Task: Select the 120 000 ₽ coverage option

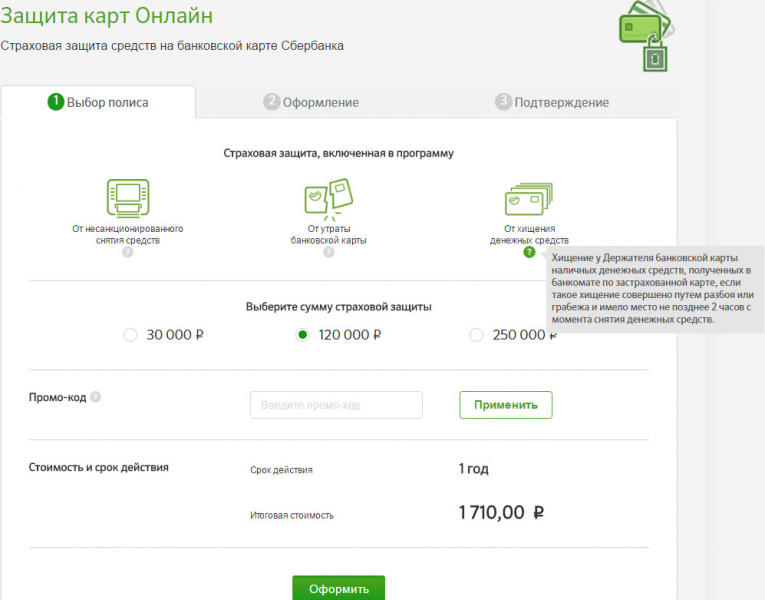Action: tap(302, 336)
